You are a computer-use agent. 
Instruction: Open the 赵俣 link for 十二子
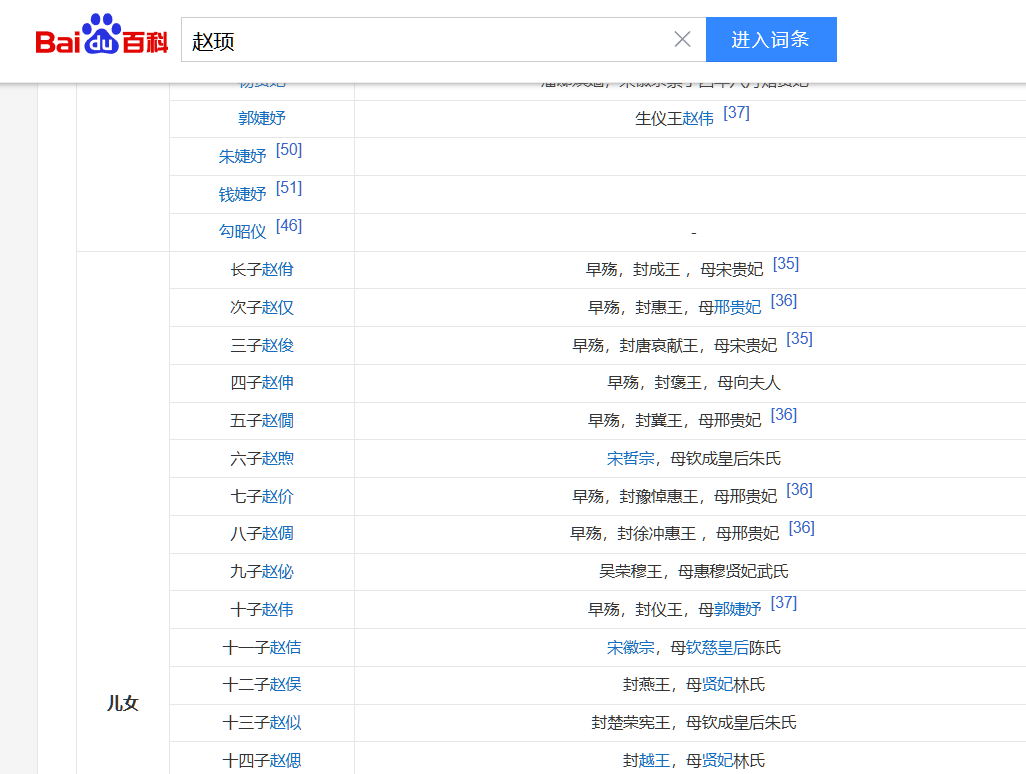coord(285,684)
